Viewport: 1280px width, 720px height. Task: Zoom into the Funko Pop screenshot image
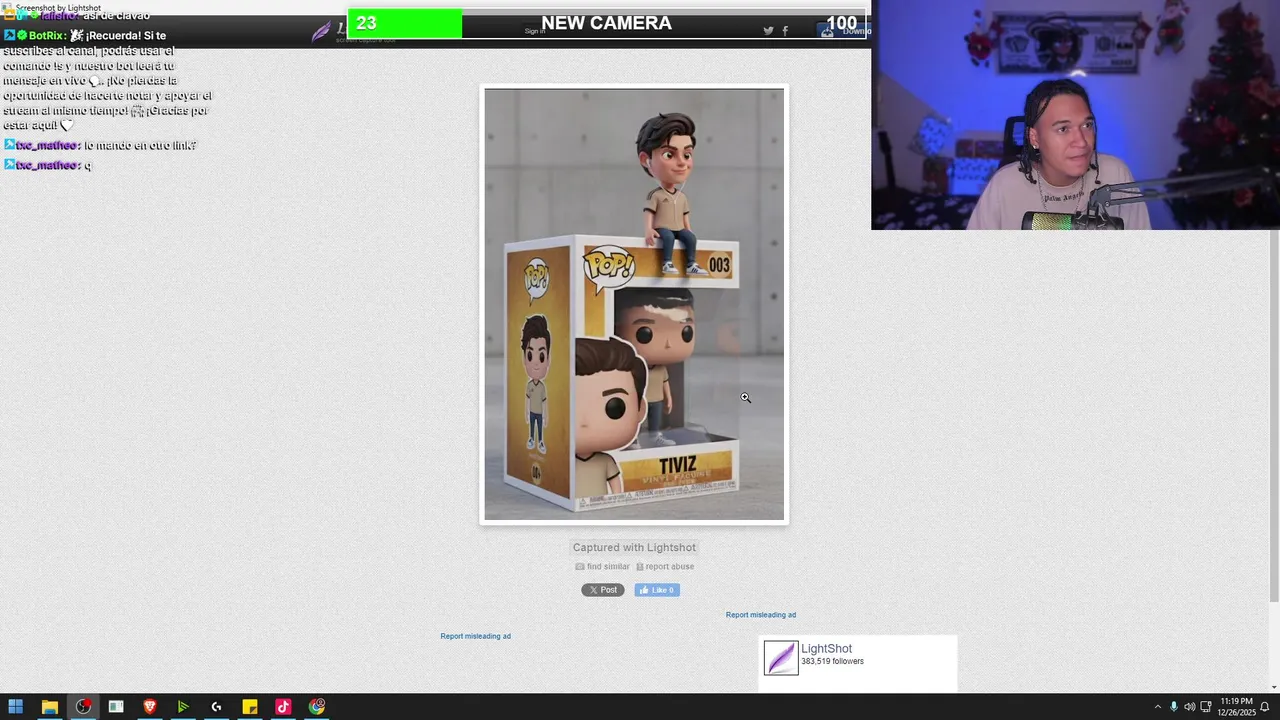click(x=634, y=304)
